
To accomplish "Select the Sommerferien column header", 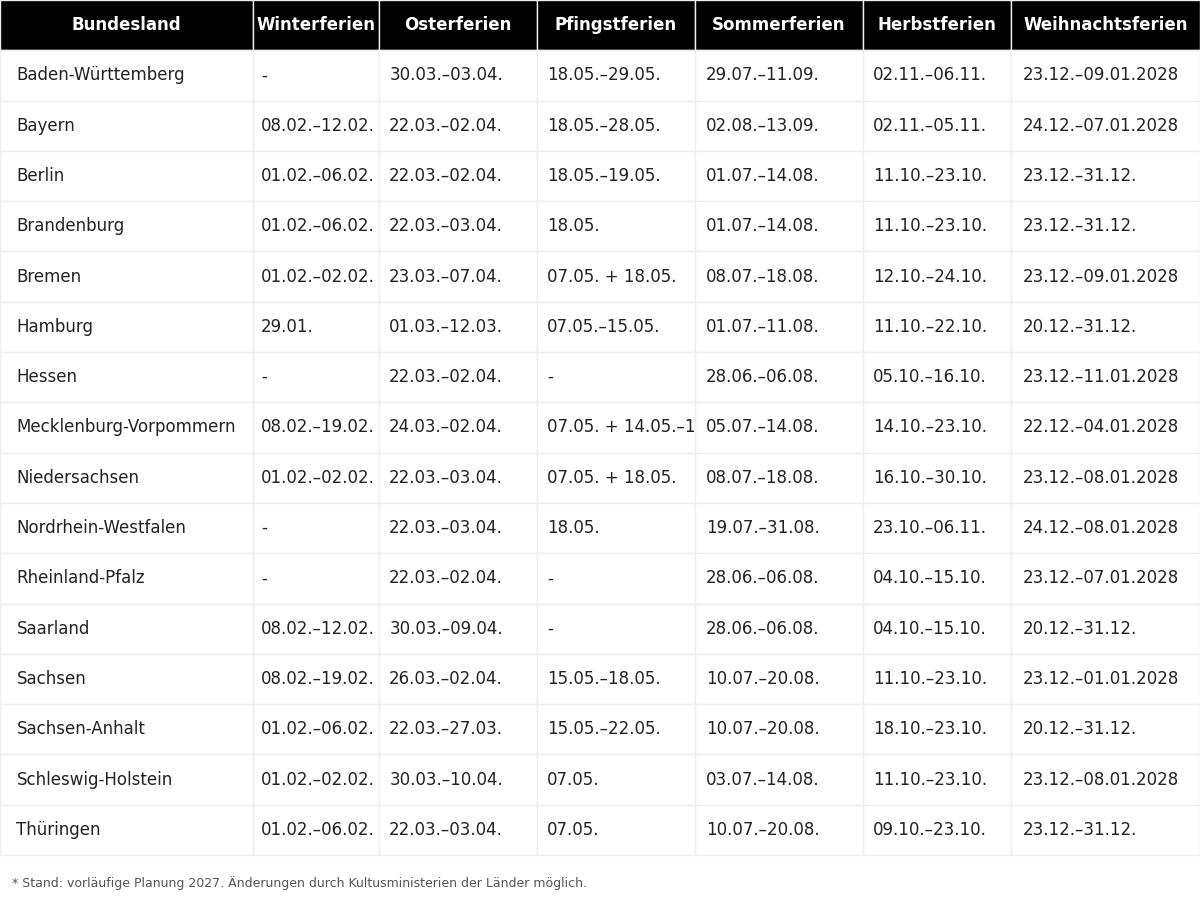I will click(x=778, y=25).
